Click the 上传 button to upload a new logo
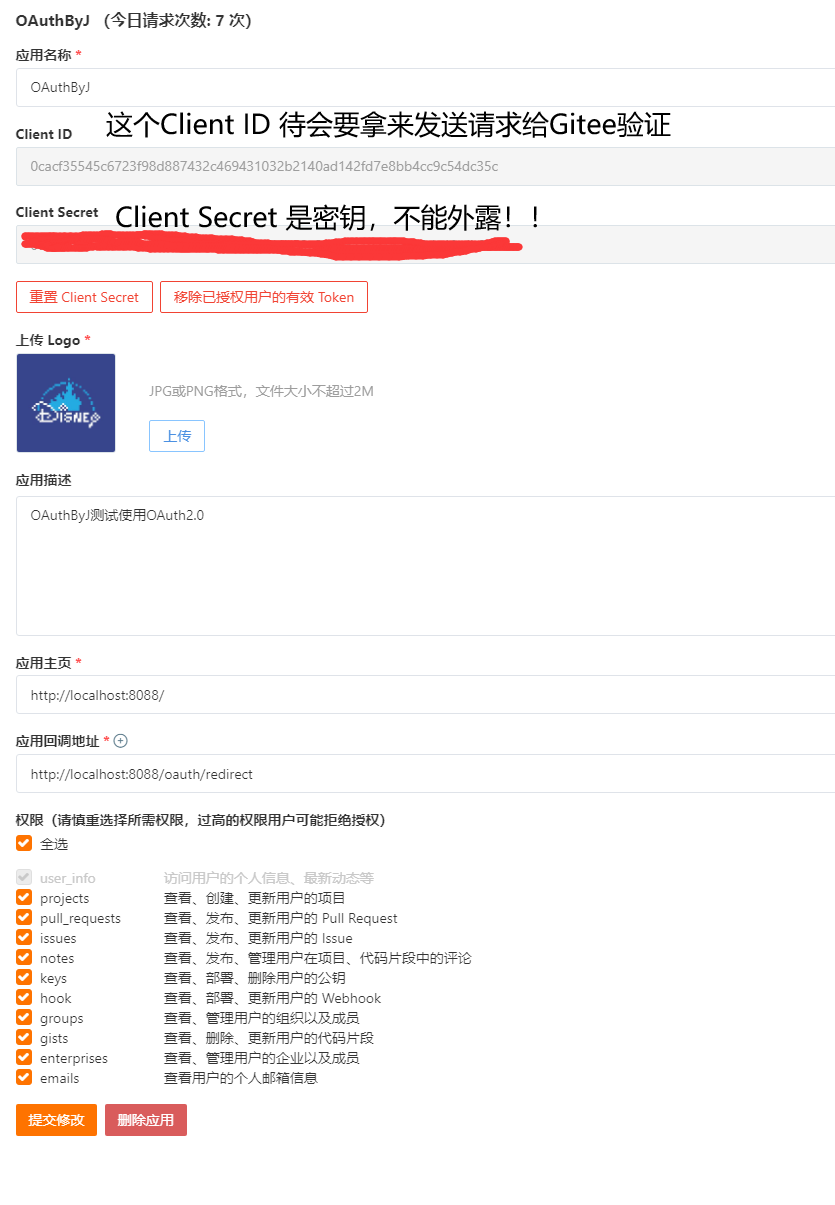Screen dimensions: 835x1205 [x=176, y=436]
